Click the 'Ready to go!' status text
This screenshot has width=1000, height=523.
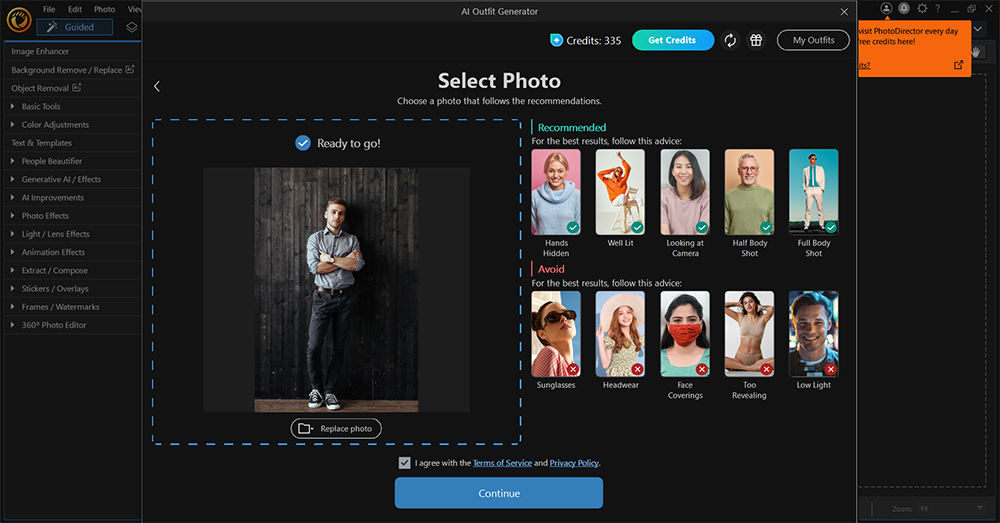pos(349,144)
